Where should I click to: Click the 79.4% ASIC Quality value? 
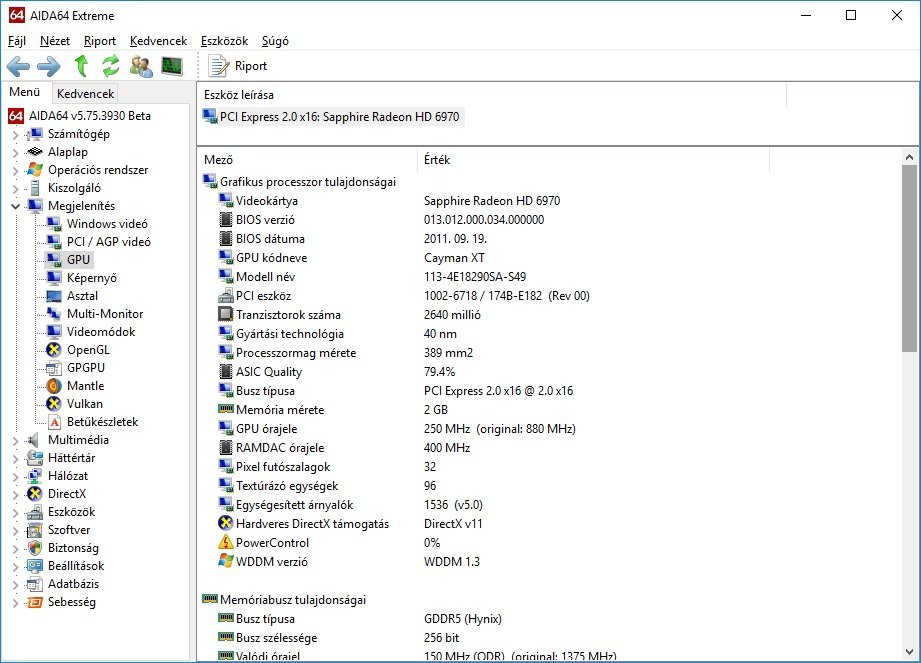439,372
